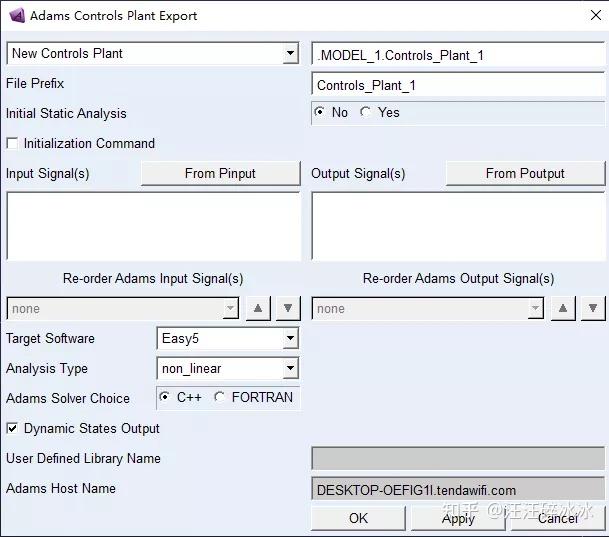Open the Analysis Type non_linear dropdown

(x=290, y=369)
